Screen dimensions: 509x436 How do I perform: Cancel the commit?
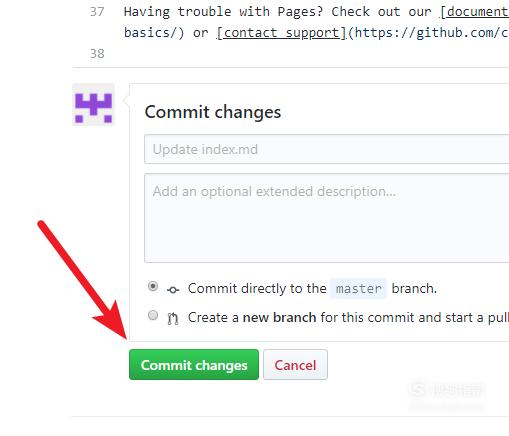tap(295, 364)
